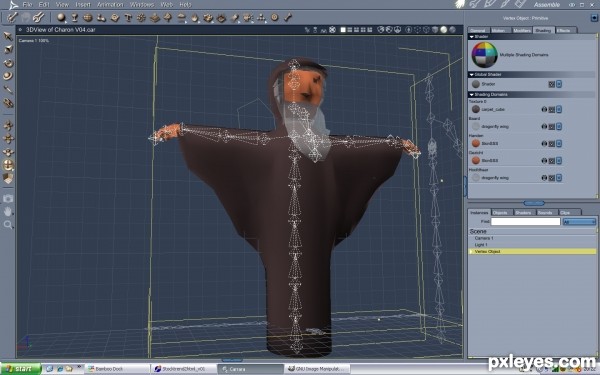Open the Insert menu
This screenshot has width=600, height=375.
[x=83, y=5]
